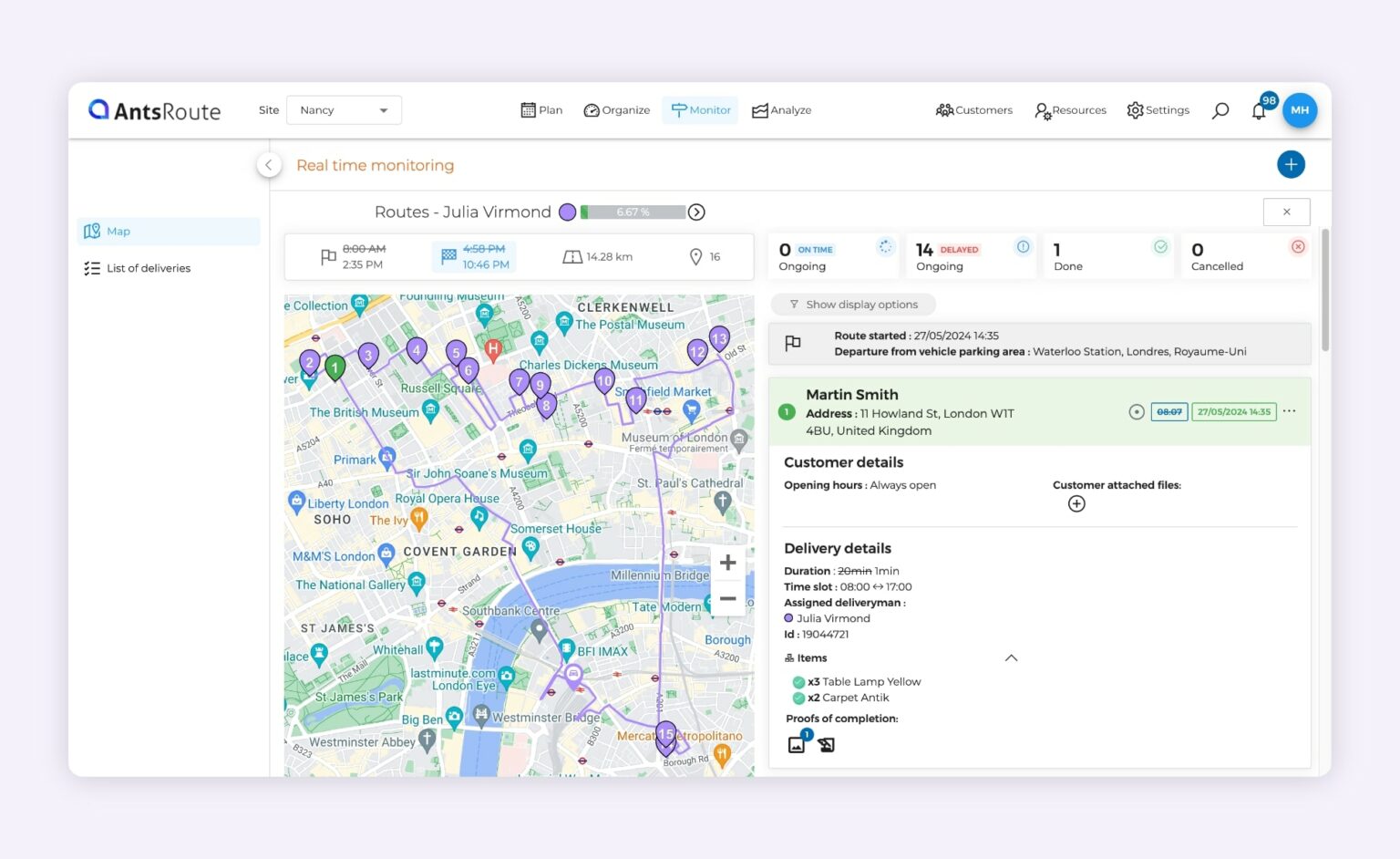Open the Analyze section
1400x859 pixels.
tap(760, 109)
